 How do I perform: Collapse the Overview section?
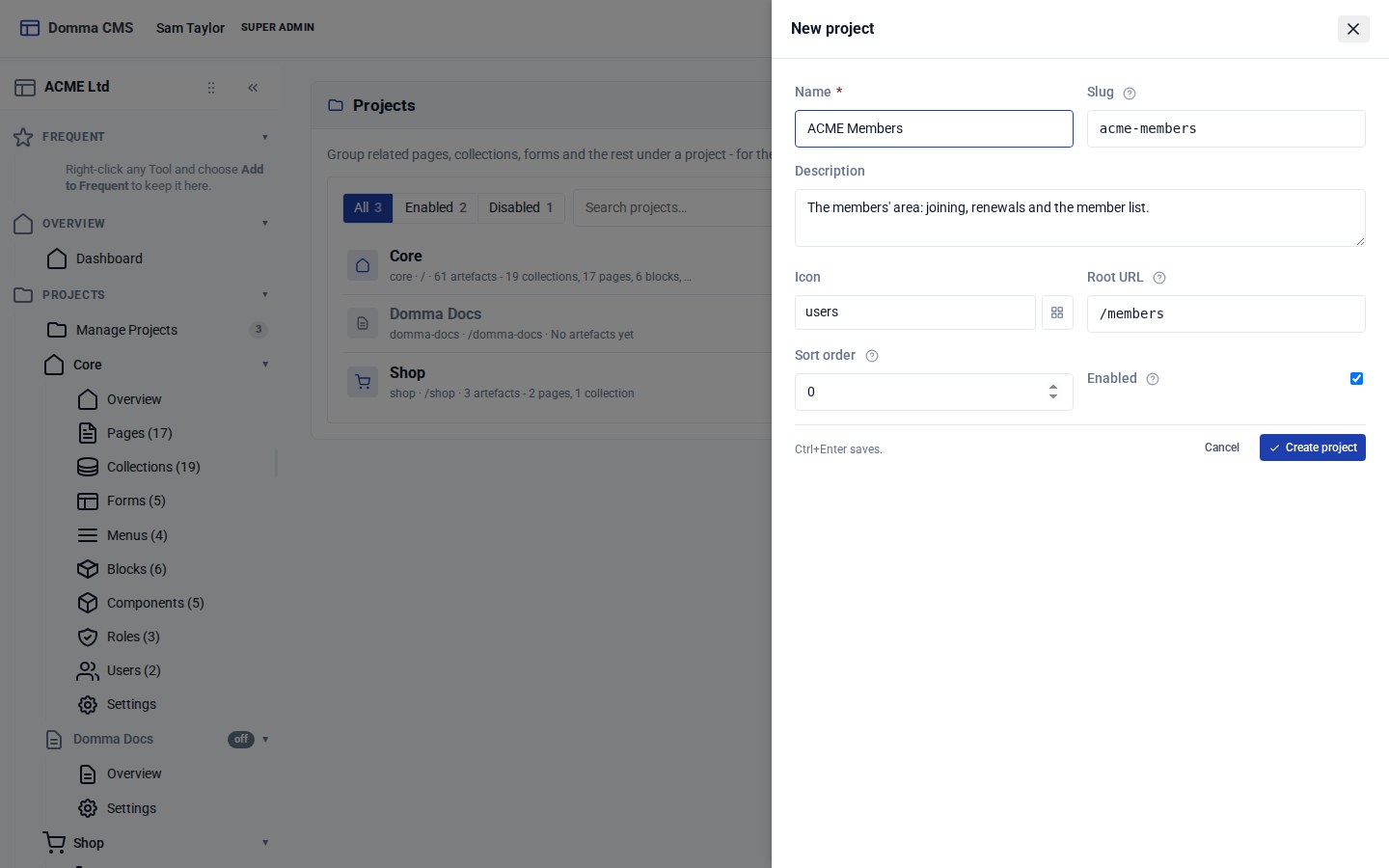pos(265,224)
